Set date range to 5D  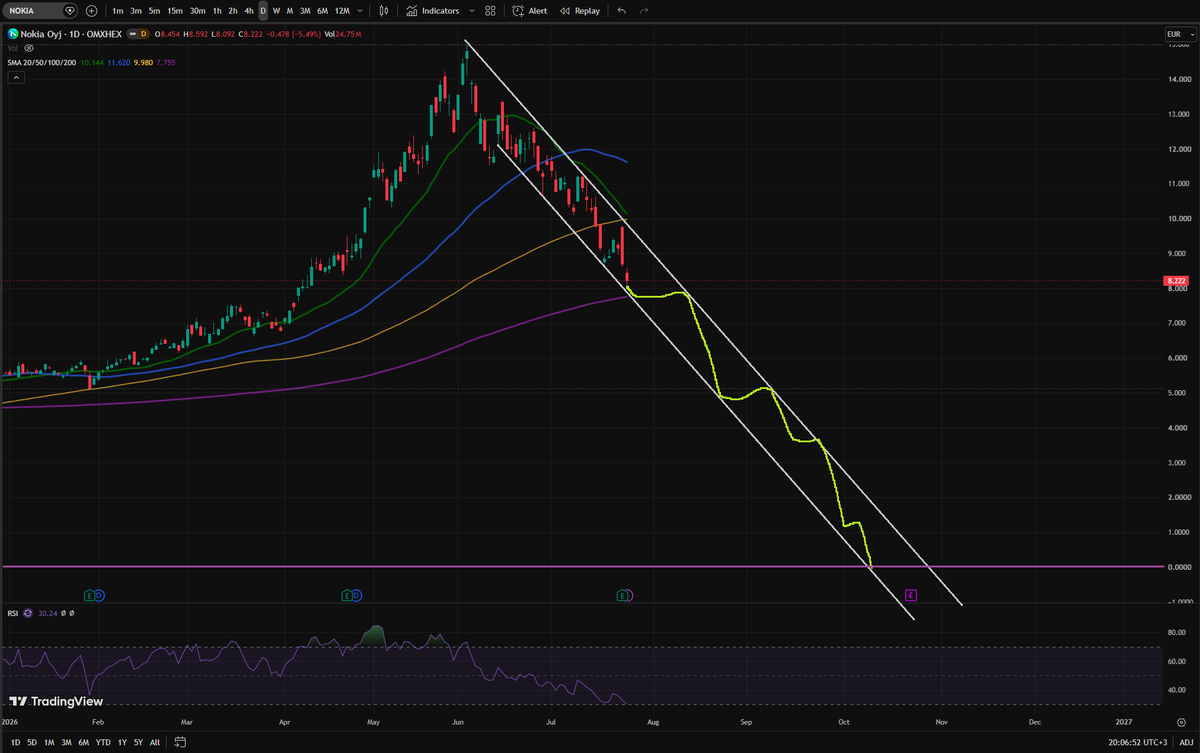coord(32,742)
